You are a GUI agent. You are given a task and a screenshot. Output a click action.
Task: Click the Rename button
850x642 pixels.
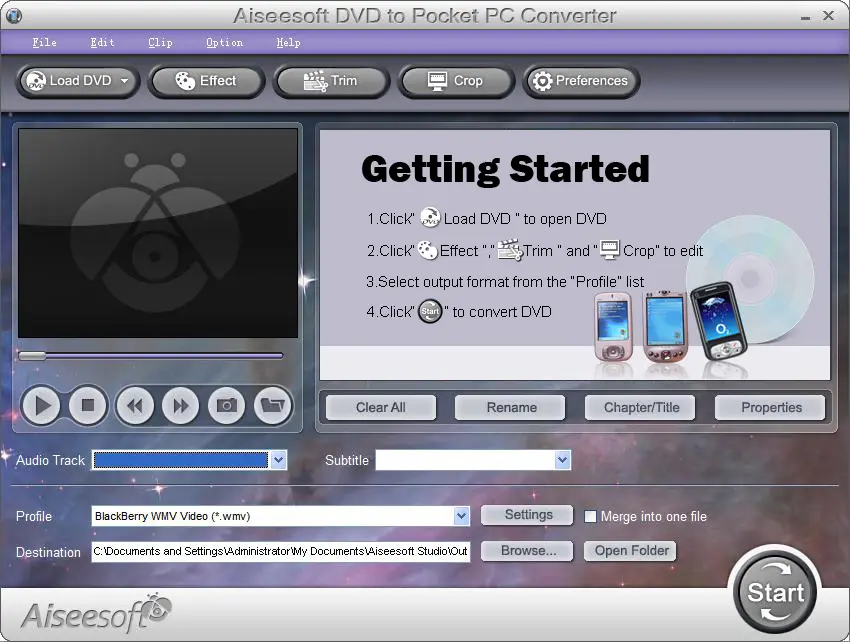[x=511, y=407]
